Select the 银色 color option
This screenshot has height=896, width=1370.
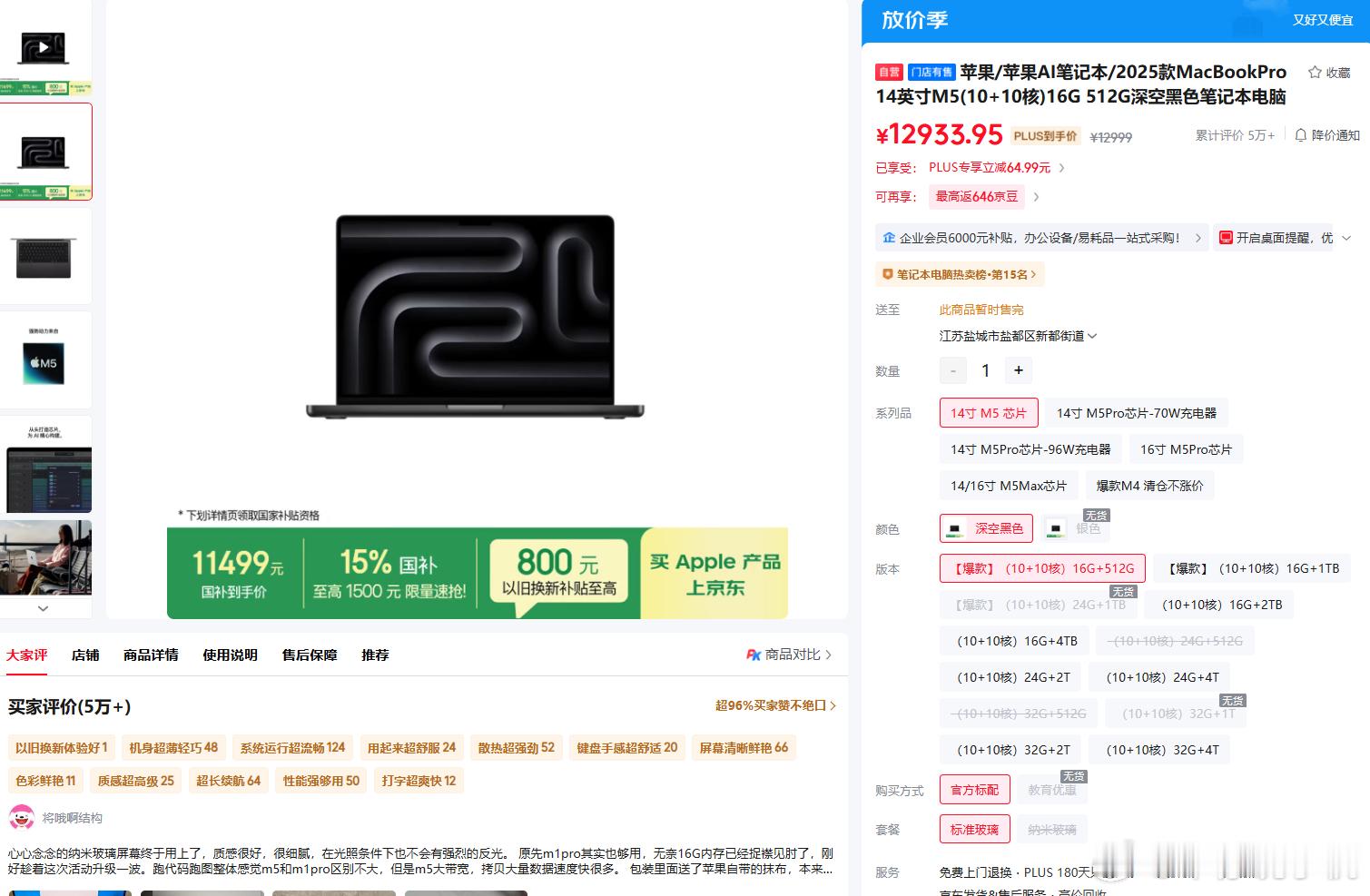click(x=1075, y=528)
